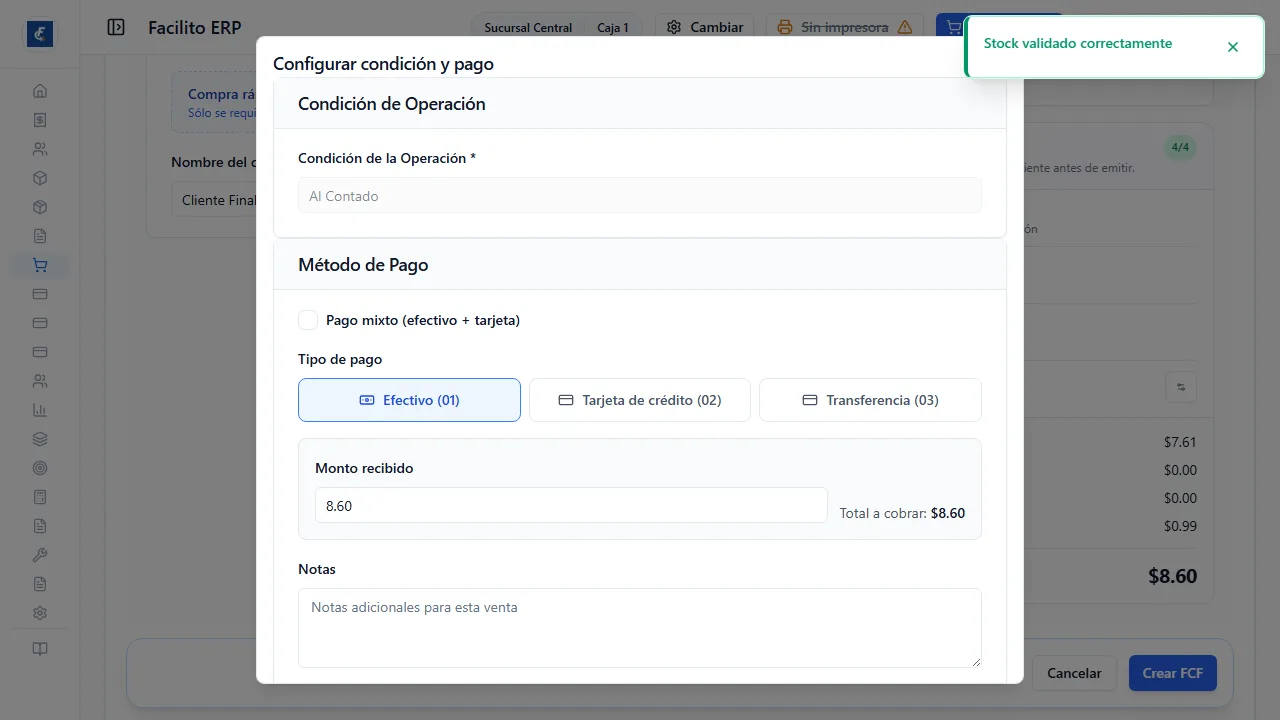Open the dollar sign sidebar item
This screenshot has width=1280, height=720.
tap(40, 120)
